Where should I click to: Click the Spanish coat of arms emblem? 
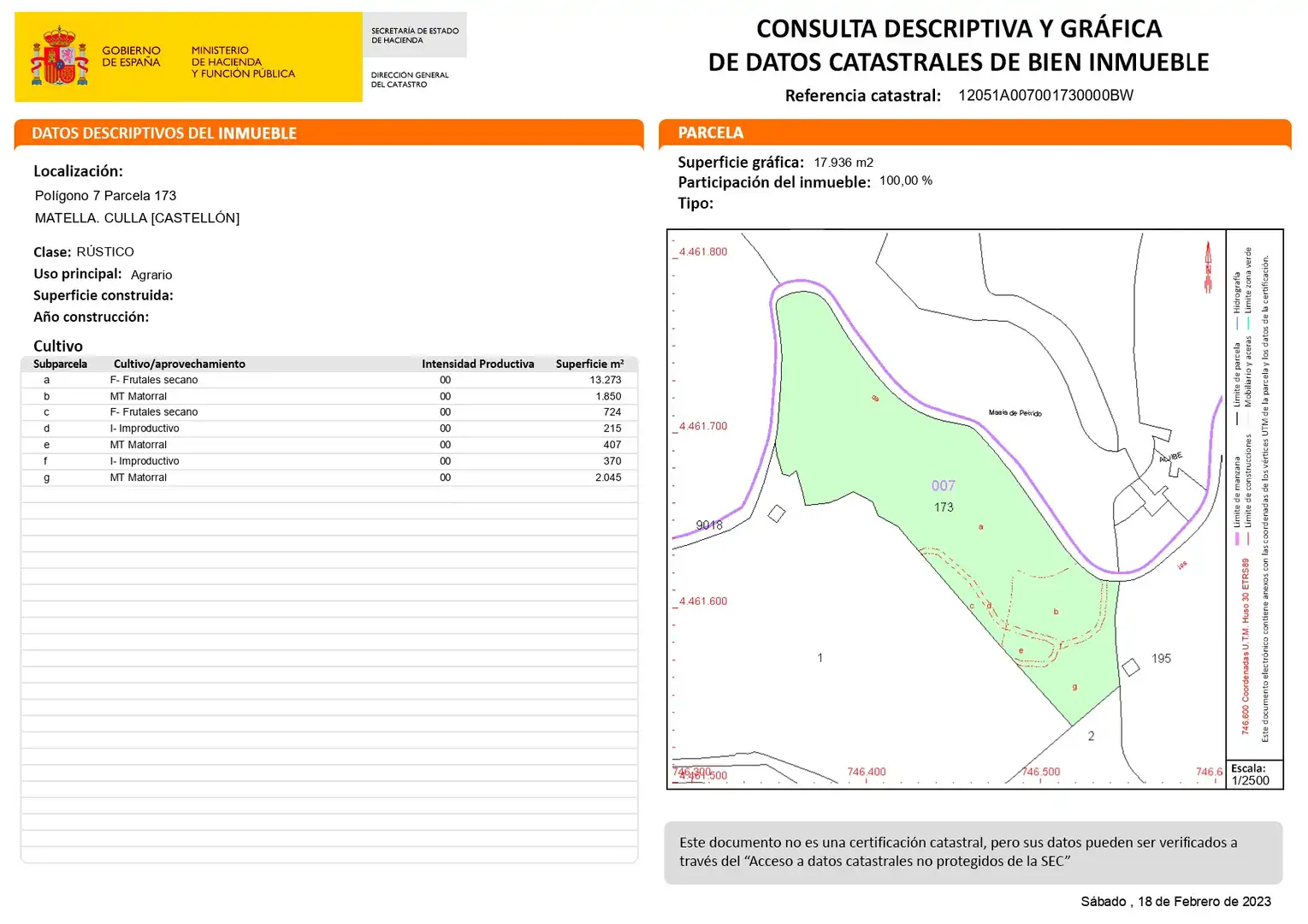60,56
